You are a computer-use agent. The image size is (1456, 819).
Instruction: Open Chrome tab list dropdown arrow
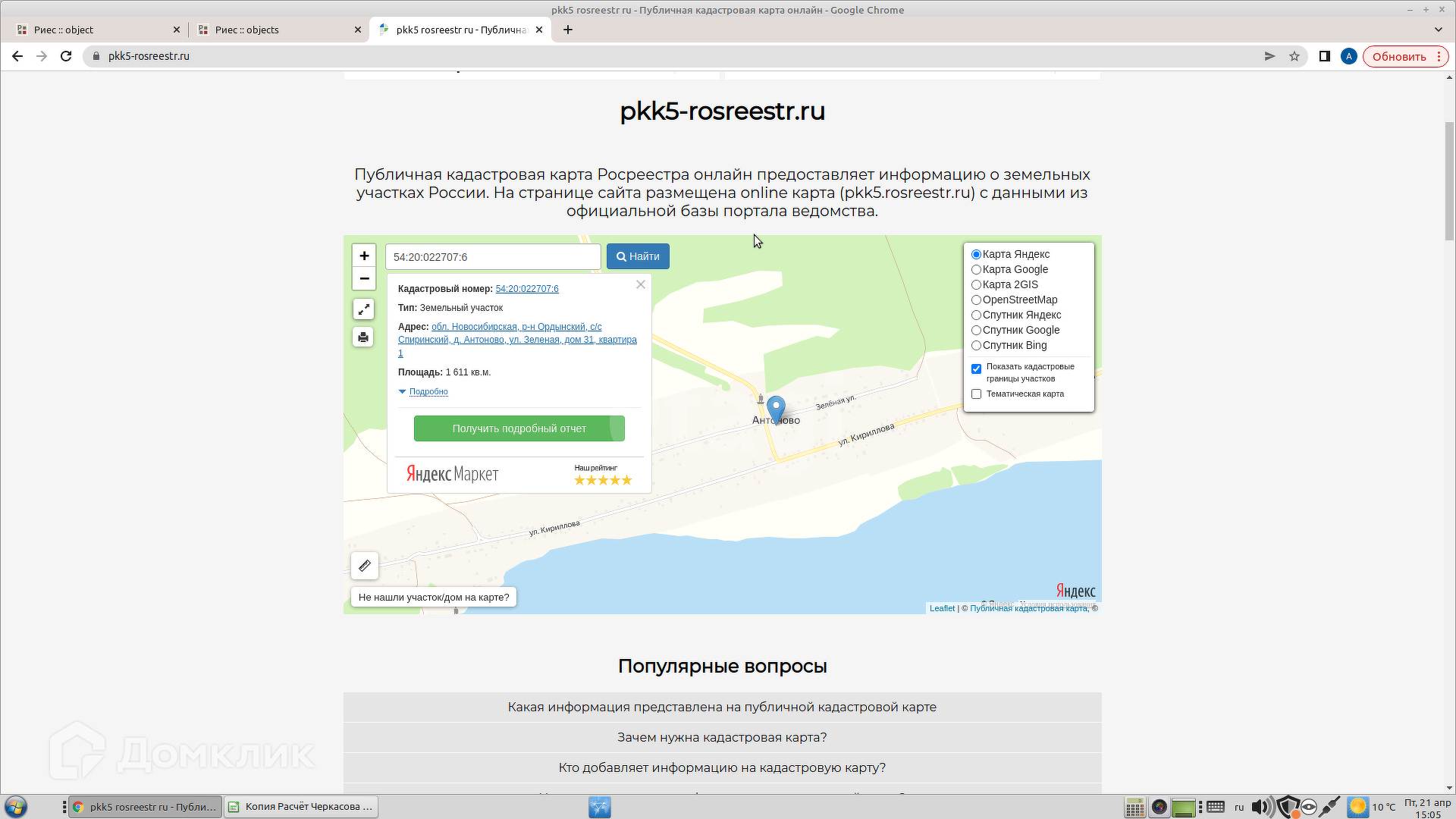[x=1439, y=30]
